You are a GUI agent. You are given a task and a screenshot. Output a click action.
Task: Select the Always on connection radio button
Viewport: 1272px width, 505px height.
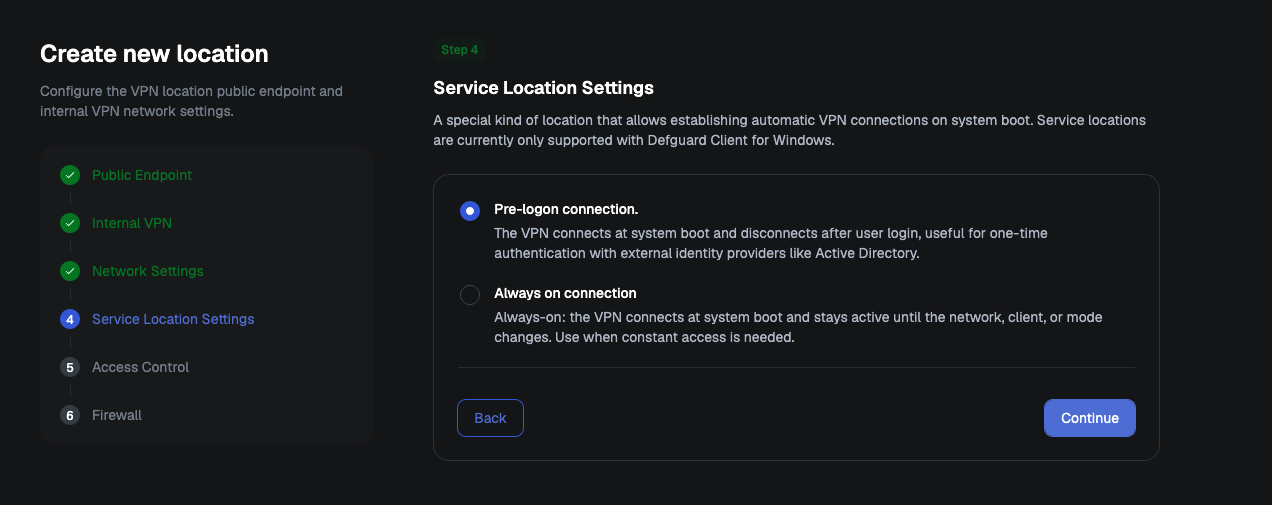[469, 295]
